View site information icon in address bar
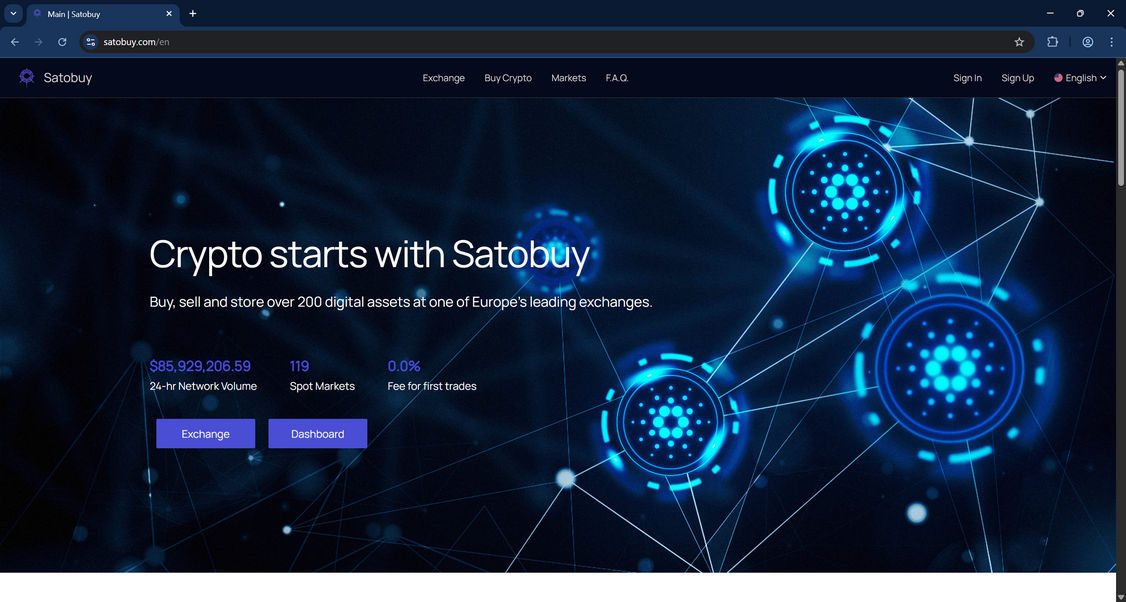Viewport: 1126px width, 602px height. 90,42
